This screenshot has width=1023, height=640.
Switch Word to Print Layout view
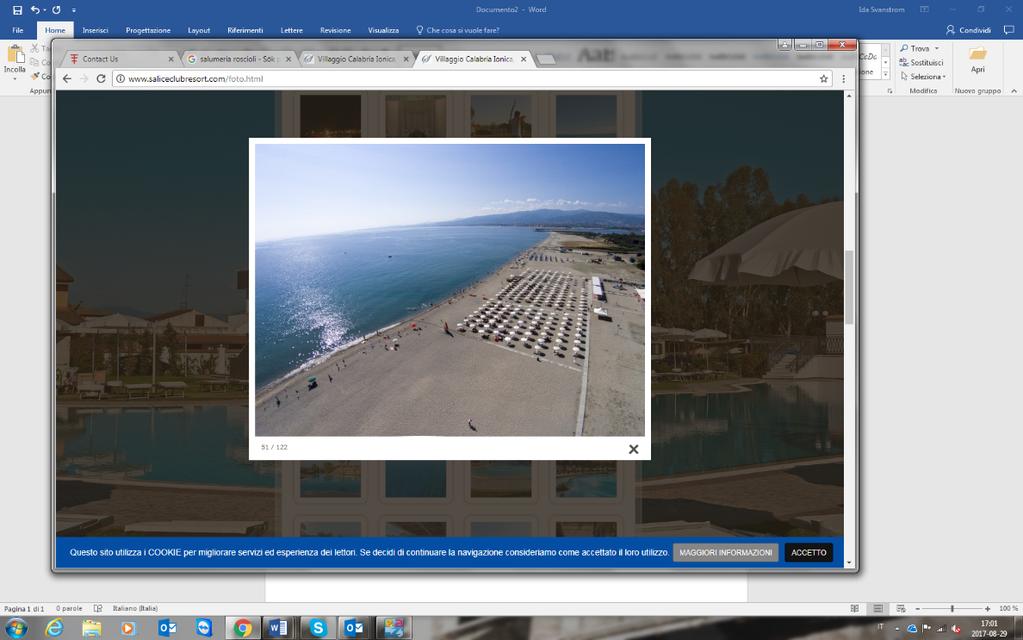pyautogui.click(x=878, y=608)
